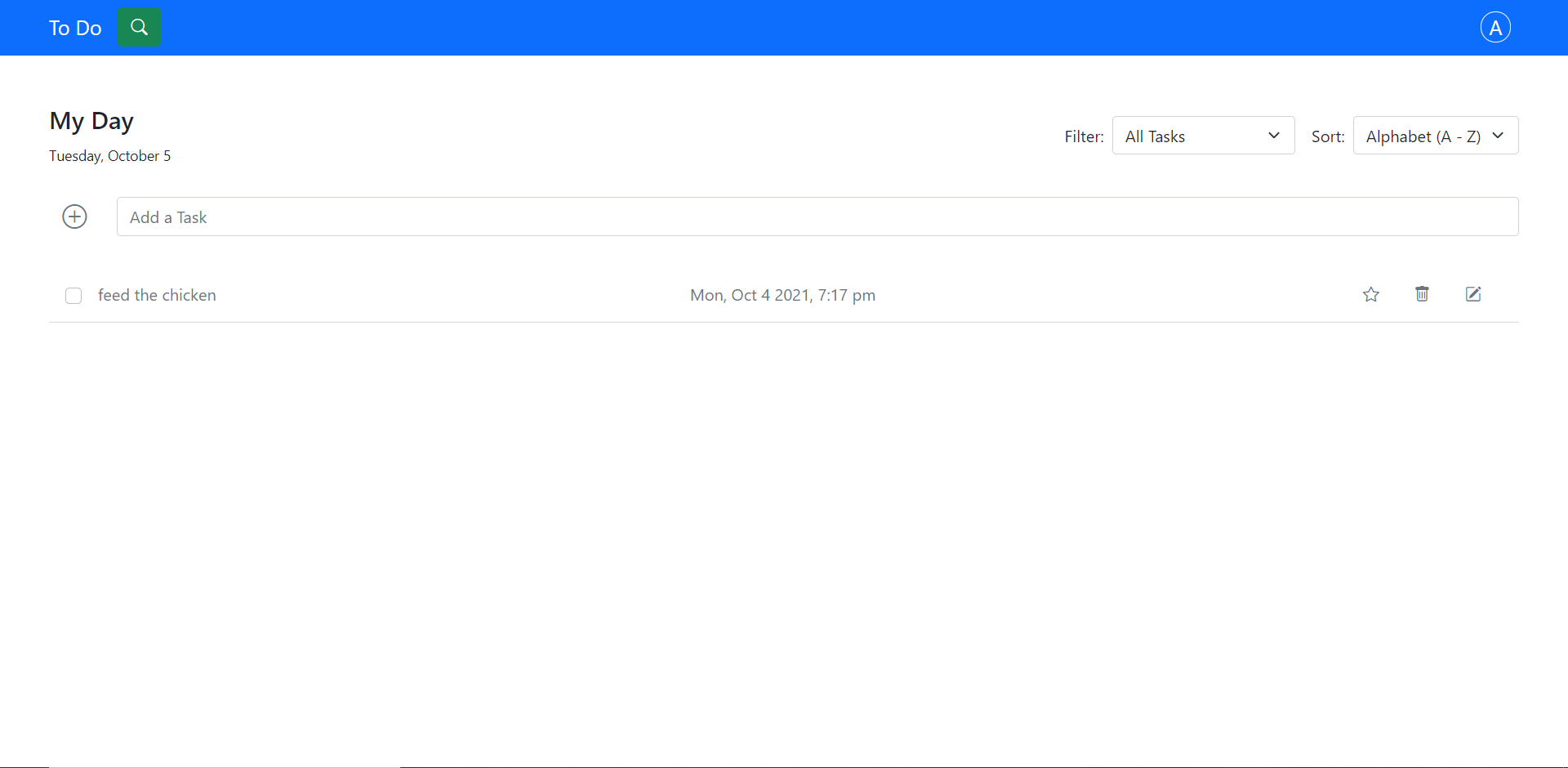Open the profile avatar "A" menu
Screen dimensions: 1568x768
1496,27
